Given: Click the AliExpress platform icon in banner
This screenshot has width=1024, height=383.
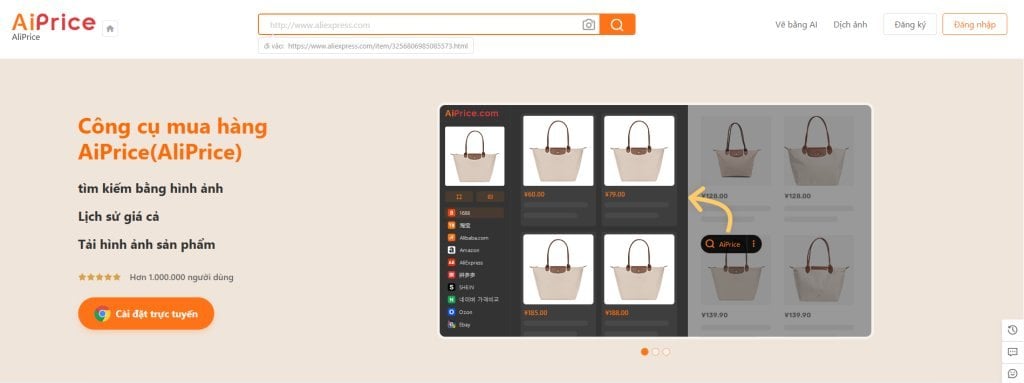Looking at the screenshot, I should [451, 262].
